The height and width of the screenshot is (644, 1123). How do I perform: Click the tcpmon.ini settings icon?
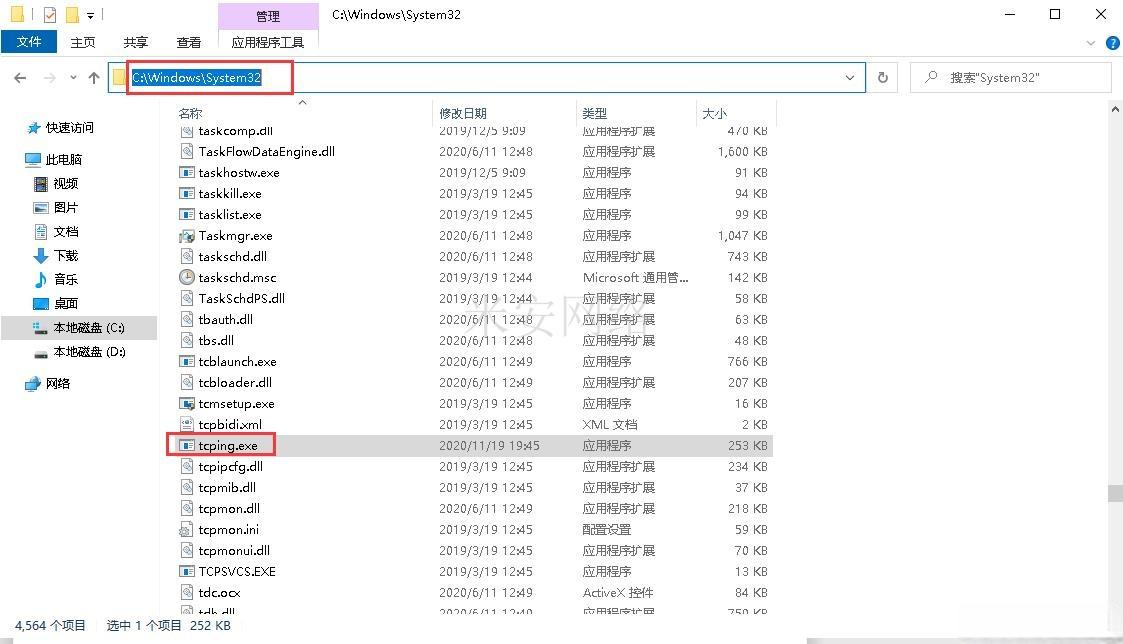(186, 529)
